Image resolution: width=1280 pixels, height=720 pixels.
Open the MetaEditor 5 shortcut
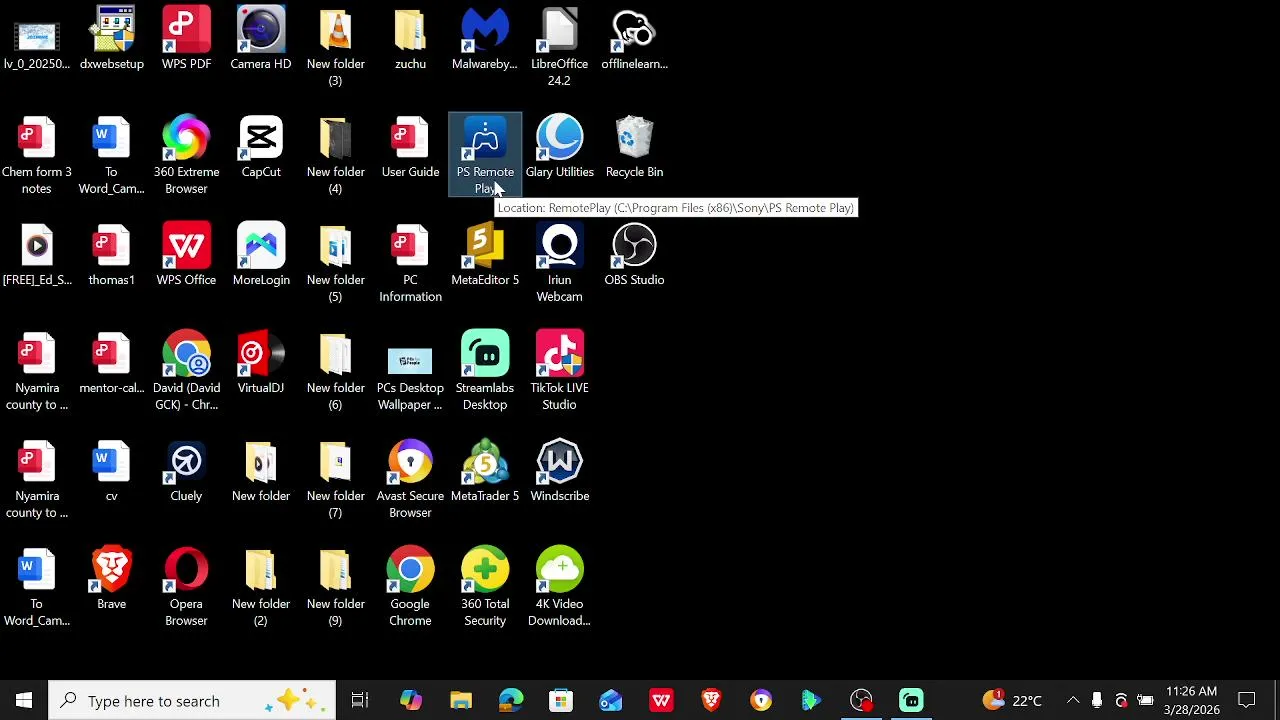pos(485,256)
